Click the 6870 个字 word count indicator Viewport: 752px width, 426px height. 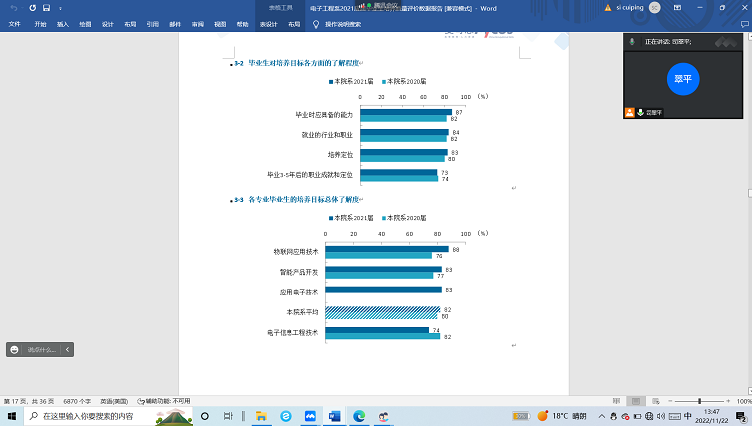tap(77, 401)
